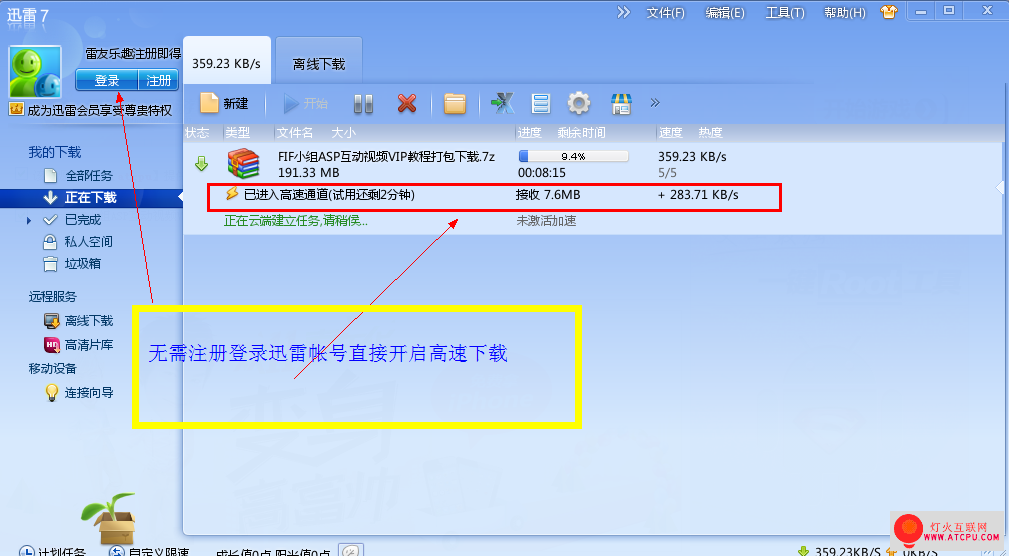Viewport: 1009px width, 556px height.
Task: Click 成为迅雷会员享受尊贵特权 membership link
Action: point(100,110)
